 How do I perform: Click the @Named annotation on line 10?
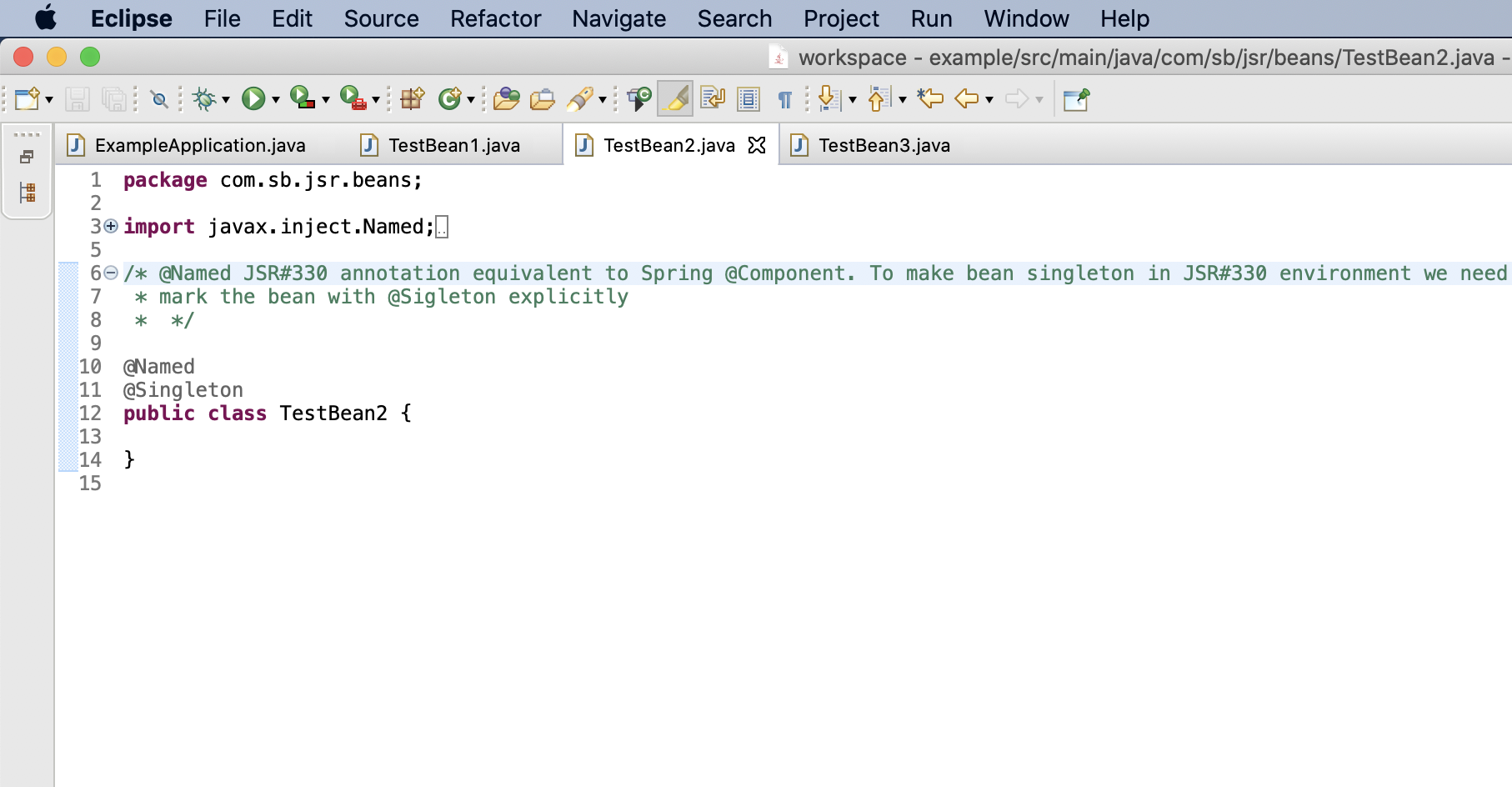[x=159, y=367]
